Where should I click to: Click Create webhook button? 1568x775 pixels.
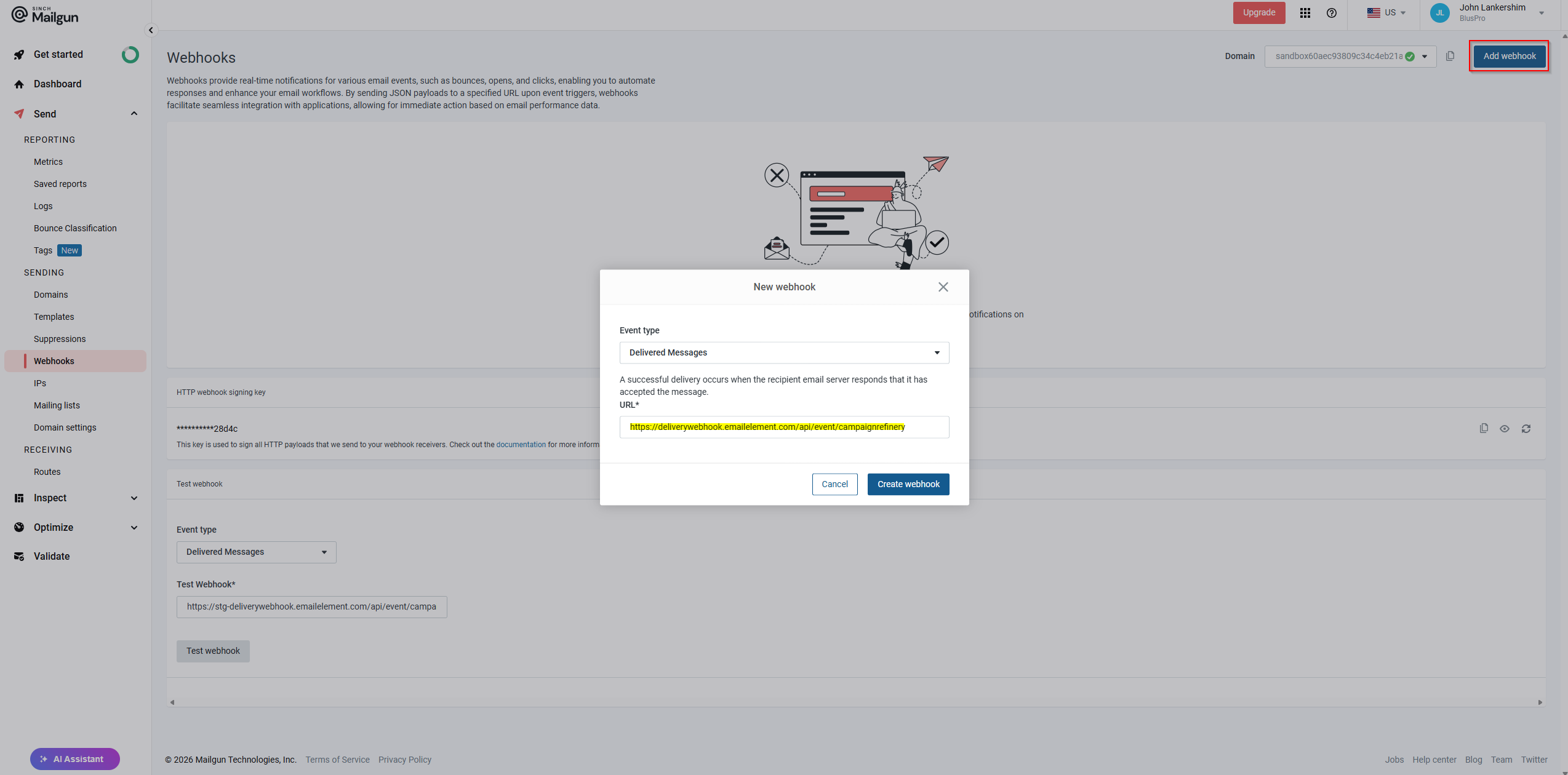[908, 485]
